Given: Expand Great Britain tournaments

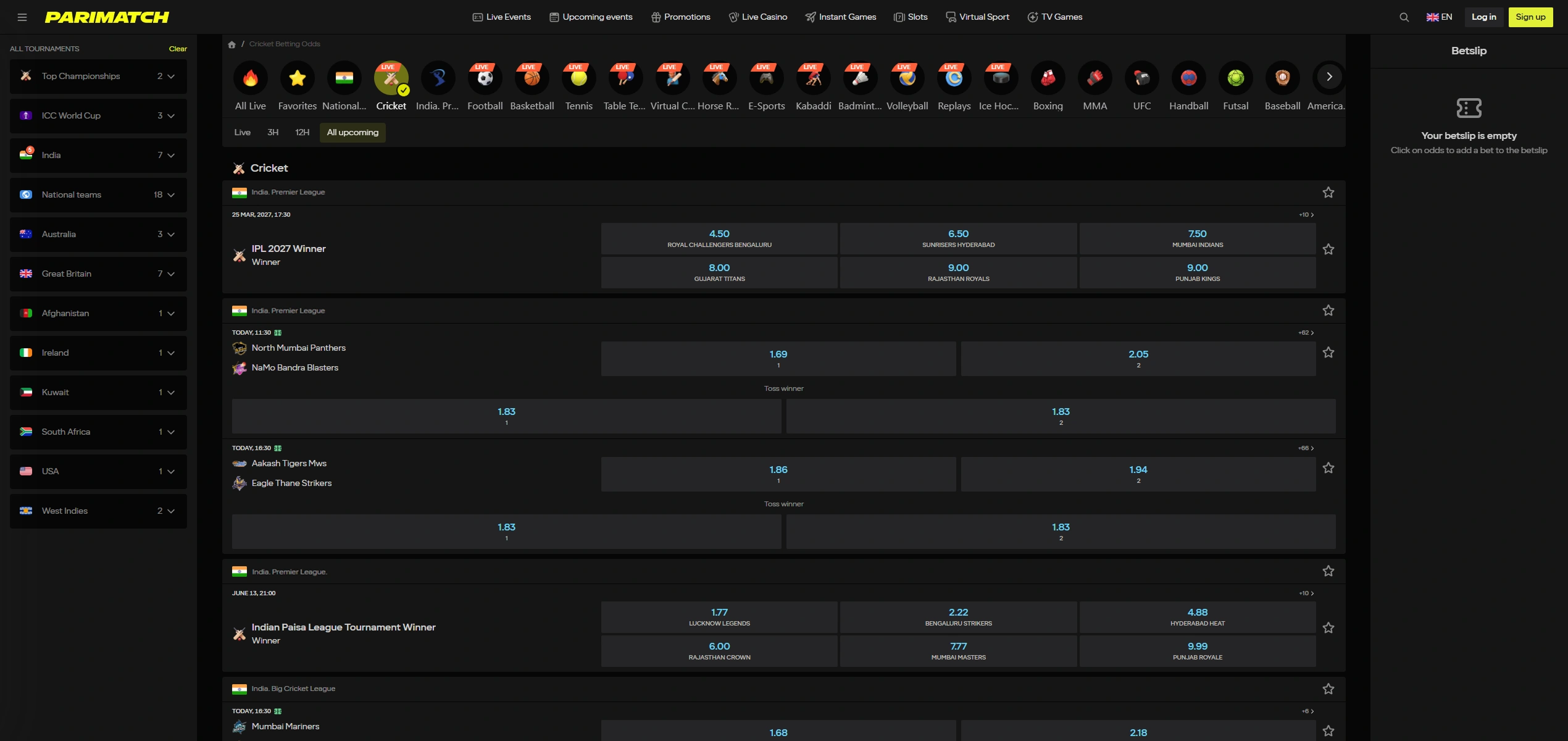Looking at the screenshot, I should pos(98,274).
